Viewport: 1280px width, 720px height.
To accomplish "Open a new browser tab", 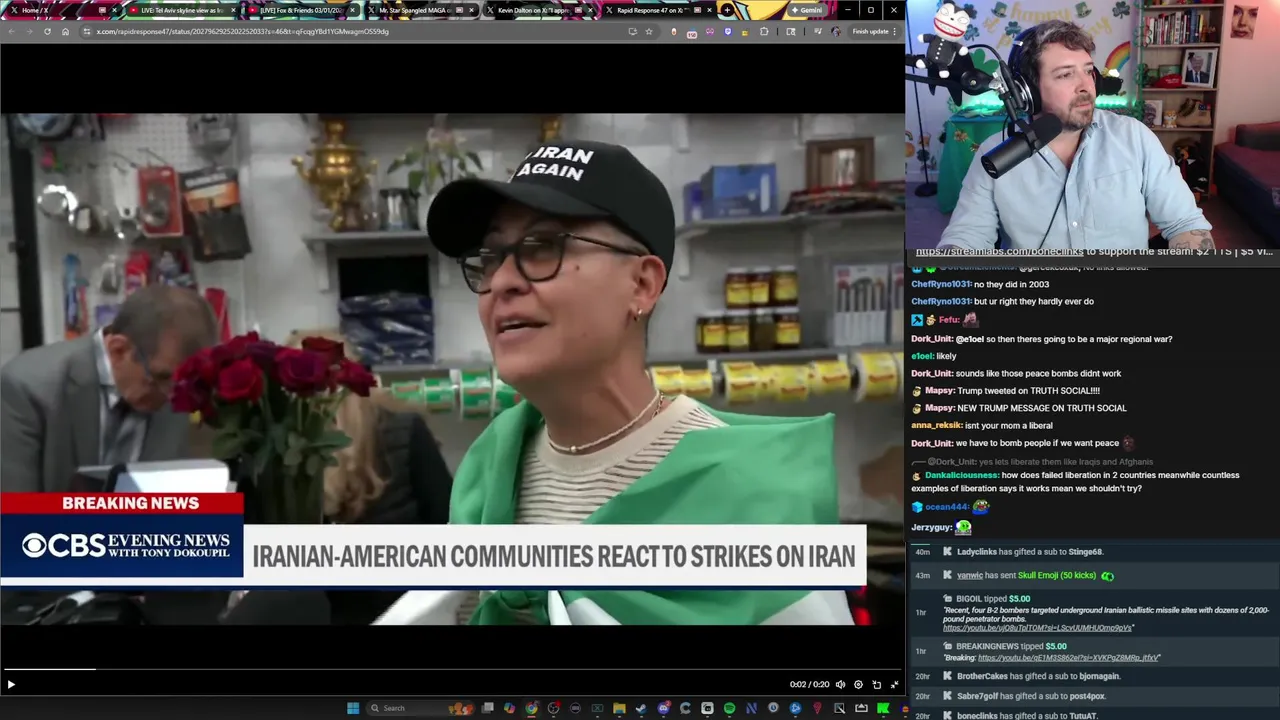I will (x=728, y=10).
